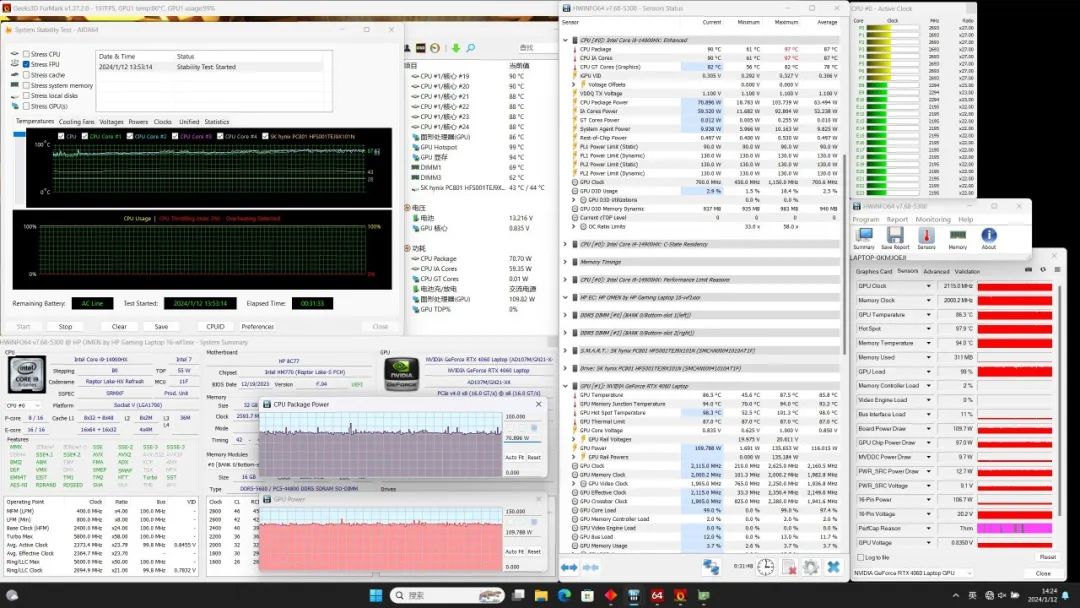Click the network computers icon in Sensors Status
This screenshot has height=608, width=1080.
tap(711, 567)
